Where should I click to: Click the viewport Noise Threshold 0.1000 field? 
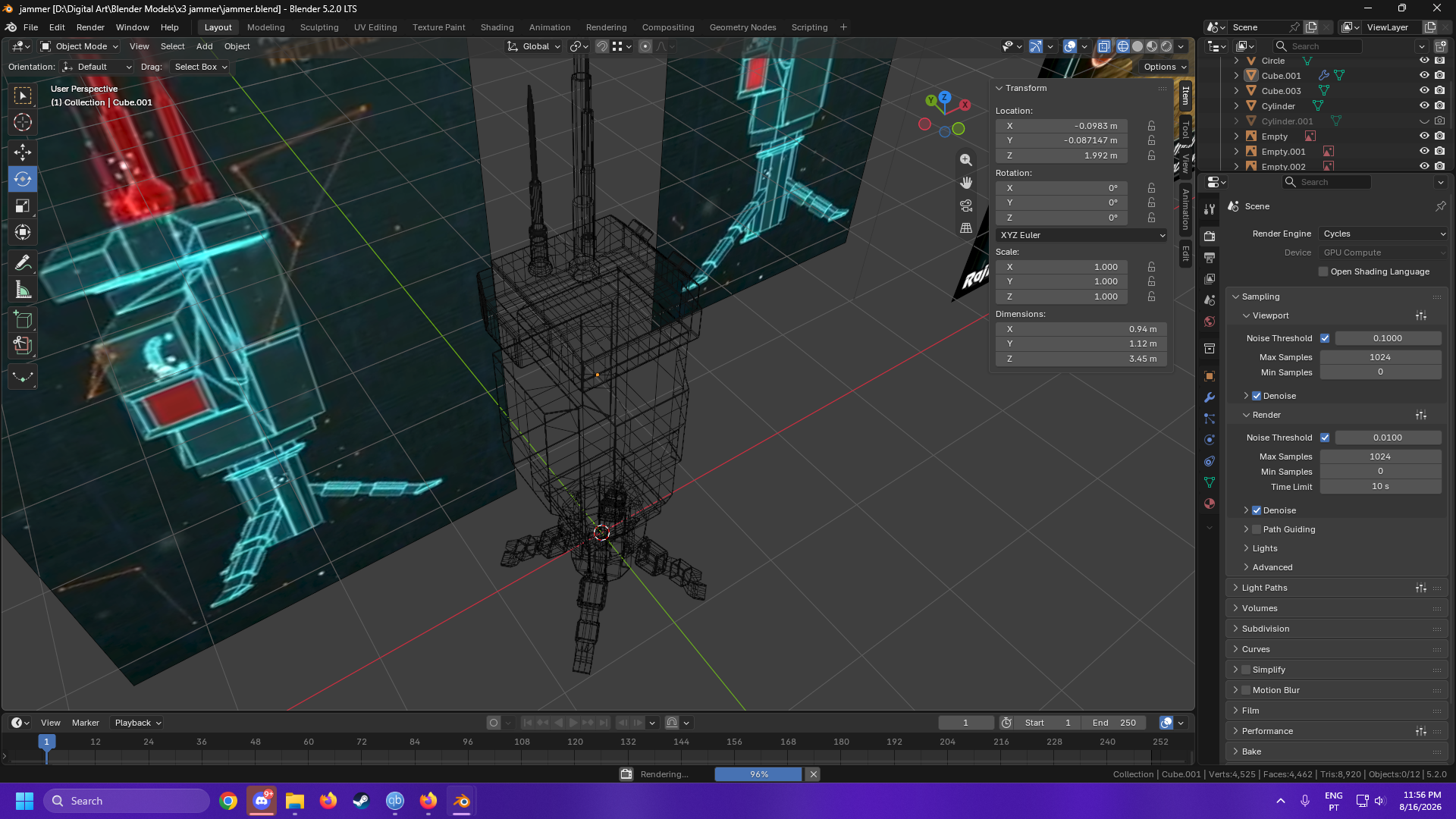[1388, 338]
